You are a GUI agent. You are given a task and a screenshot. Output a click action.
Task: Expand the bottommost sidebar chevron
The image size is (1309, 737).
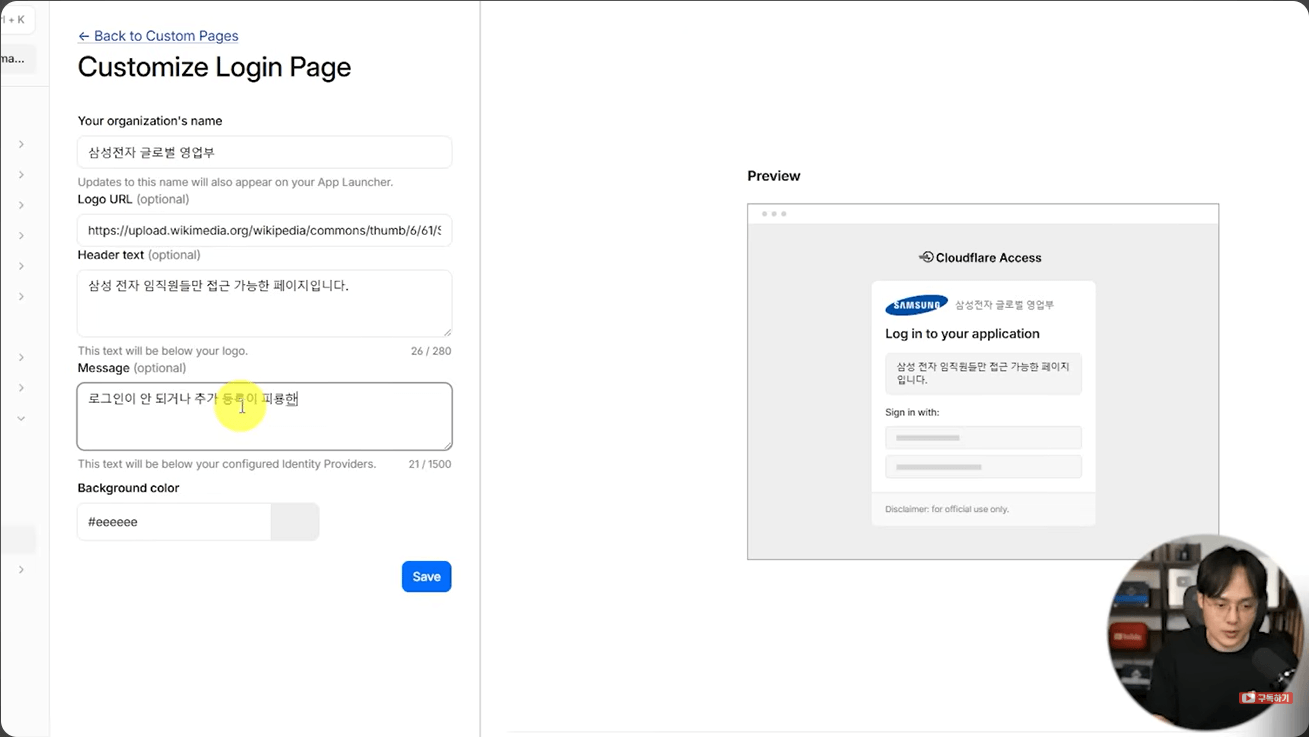21,570
